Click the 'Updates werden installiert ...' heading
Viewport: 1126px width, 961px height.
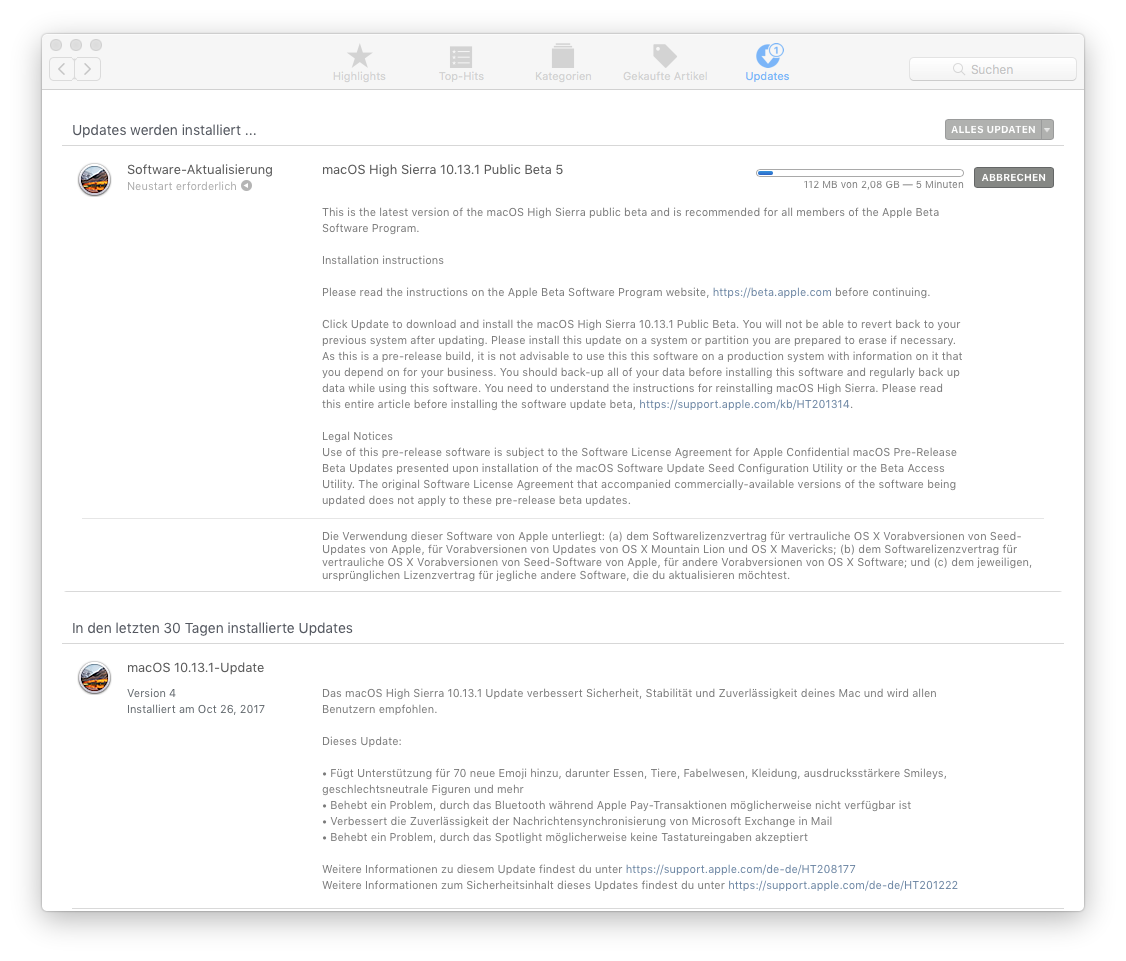click(x=164, y=130)
